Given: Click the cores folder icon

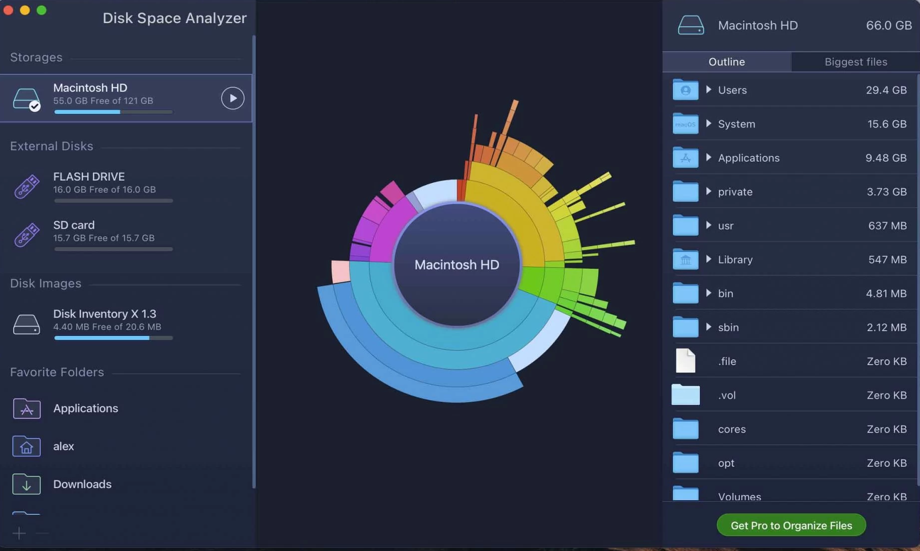Looking at the screenshot, I should [685, 429].
